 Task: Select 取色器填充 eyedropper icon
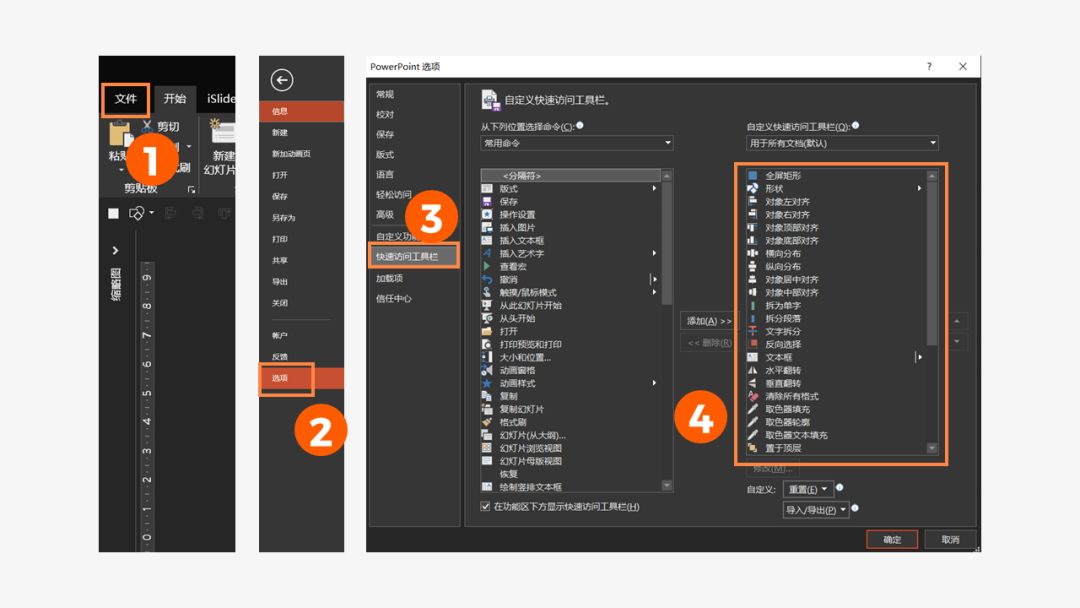point(753,410)
